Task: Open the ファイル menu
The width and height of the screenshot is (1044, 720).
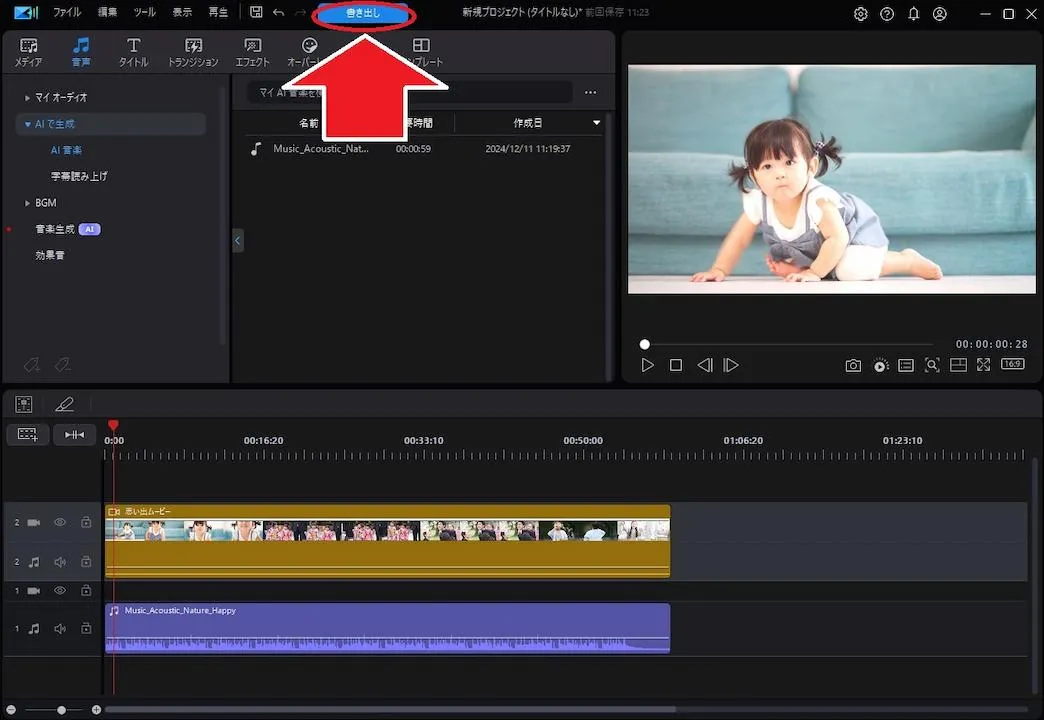Action: (x=66, y=12)
